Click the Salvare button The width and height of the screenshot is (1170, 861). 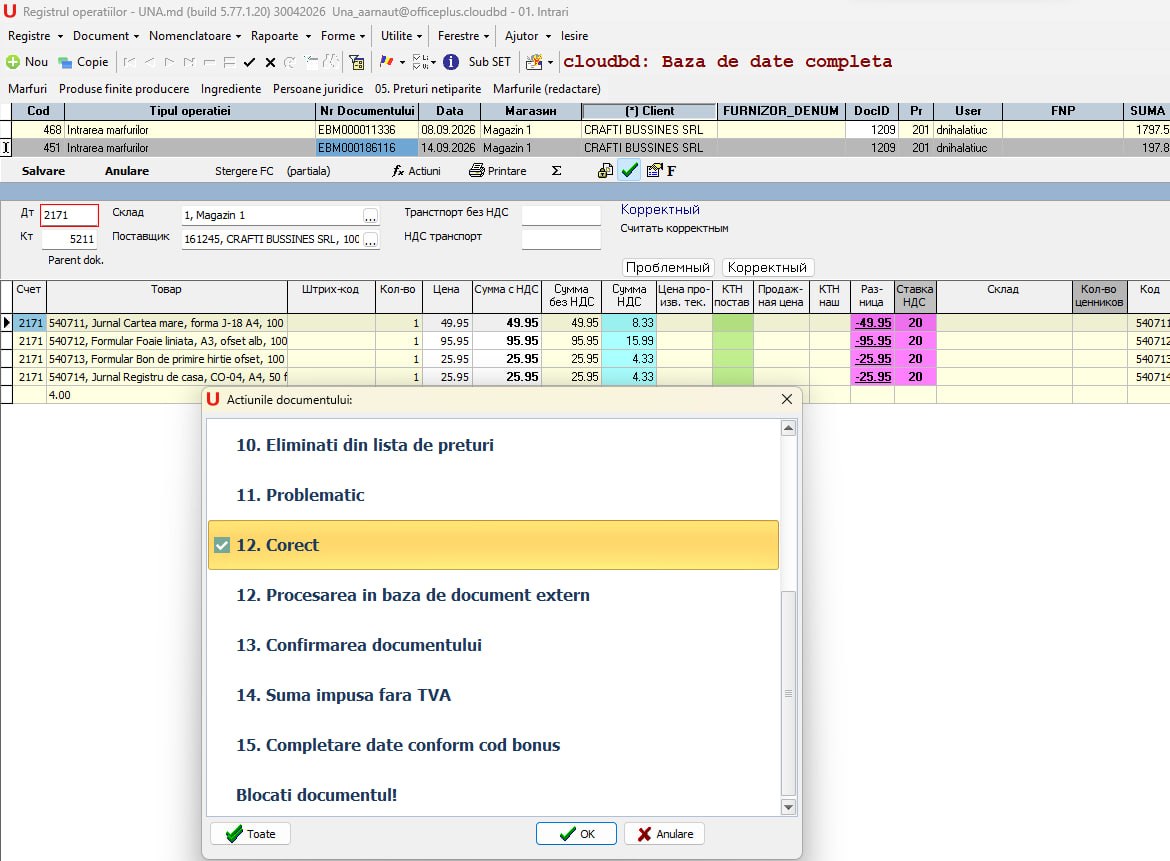43,171
